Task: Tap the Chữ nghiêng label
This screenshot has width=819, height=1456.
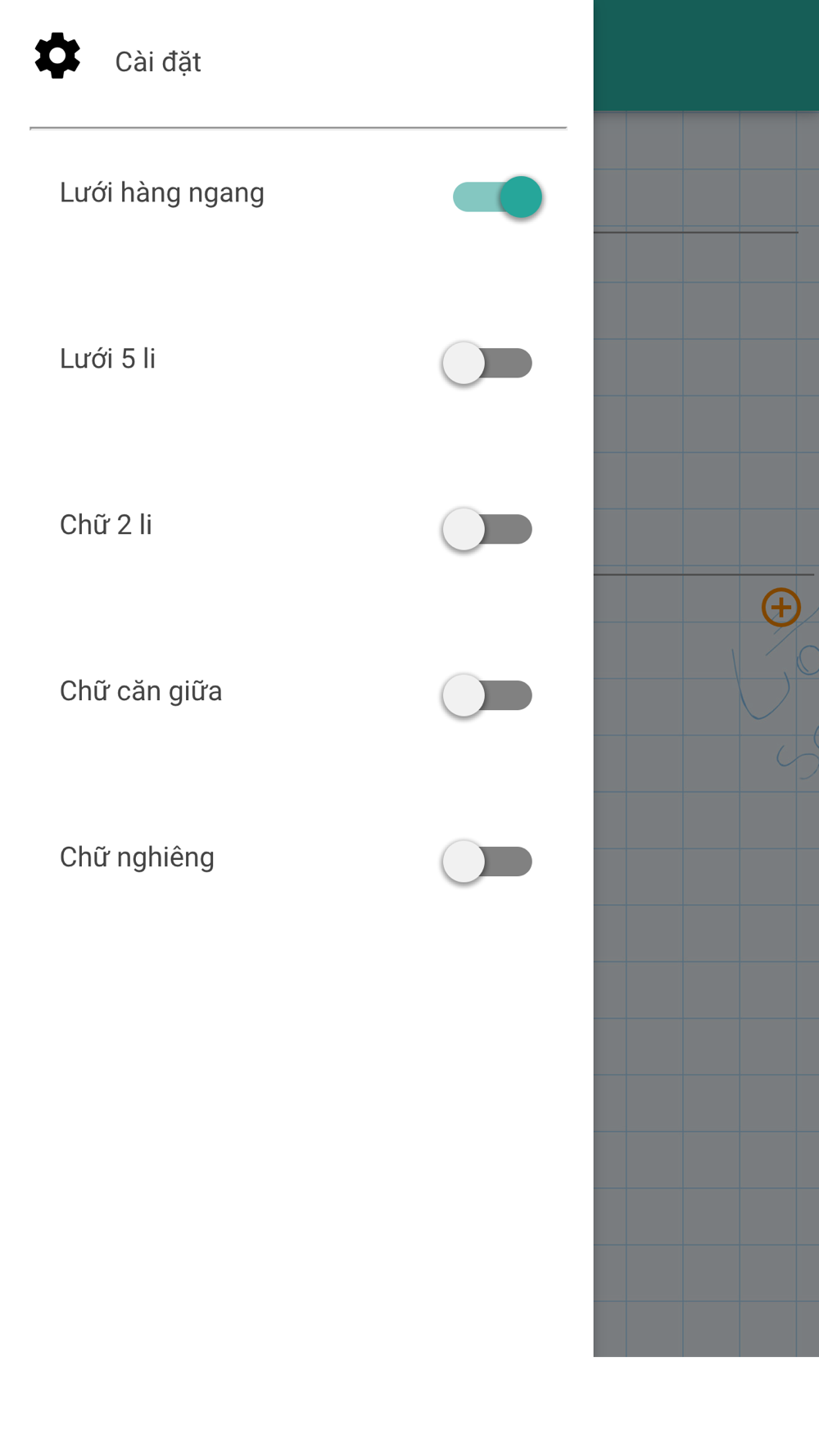Action: (x=137, y=857)
